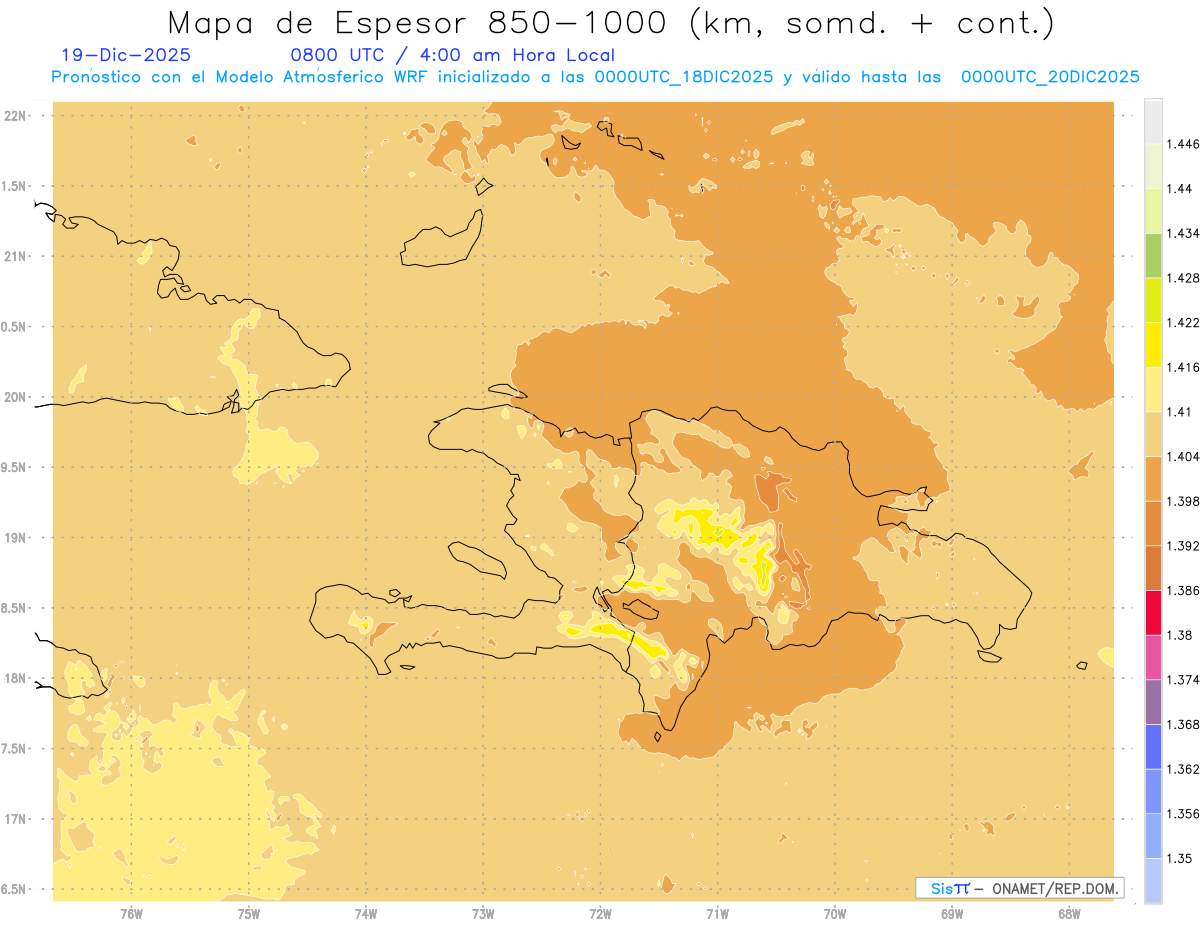
Task: Click the red legend swatch between 1.38 and 1.386
Action: 1153,613
